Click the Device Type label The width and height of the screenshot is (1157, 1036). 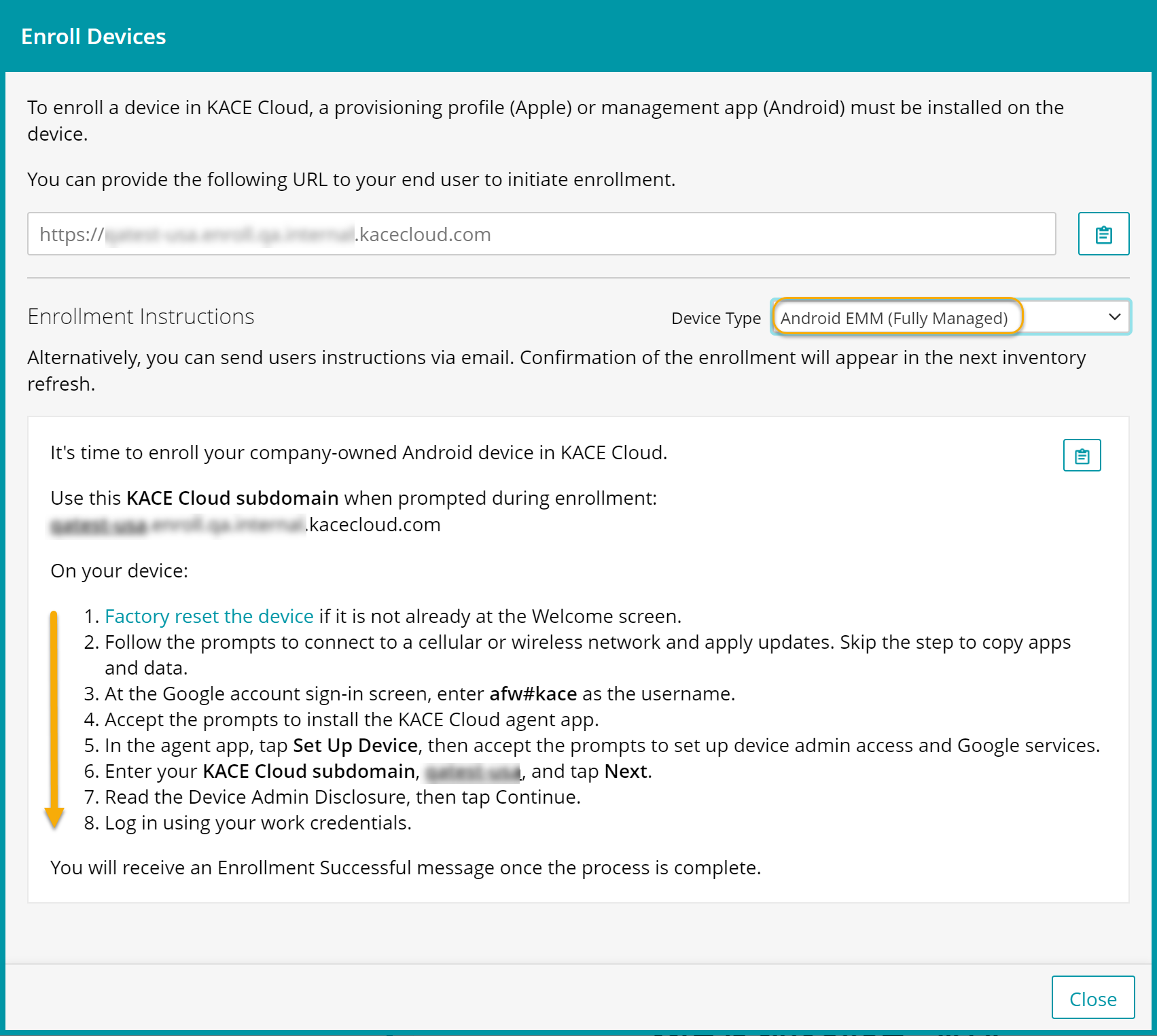715,319
